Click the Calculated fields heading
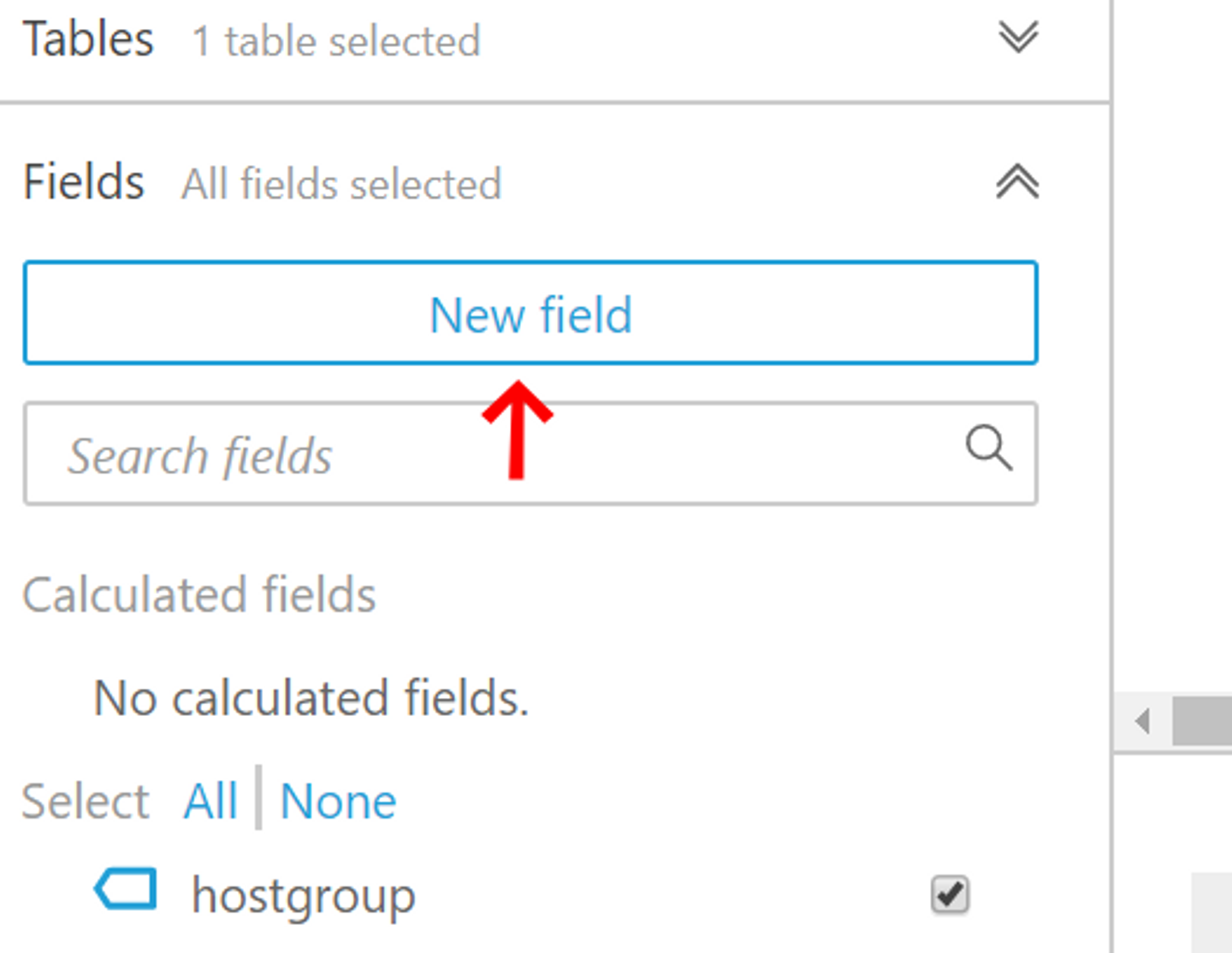 click(198, 595)
